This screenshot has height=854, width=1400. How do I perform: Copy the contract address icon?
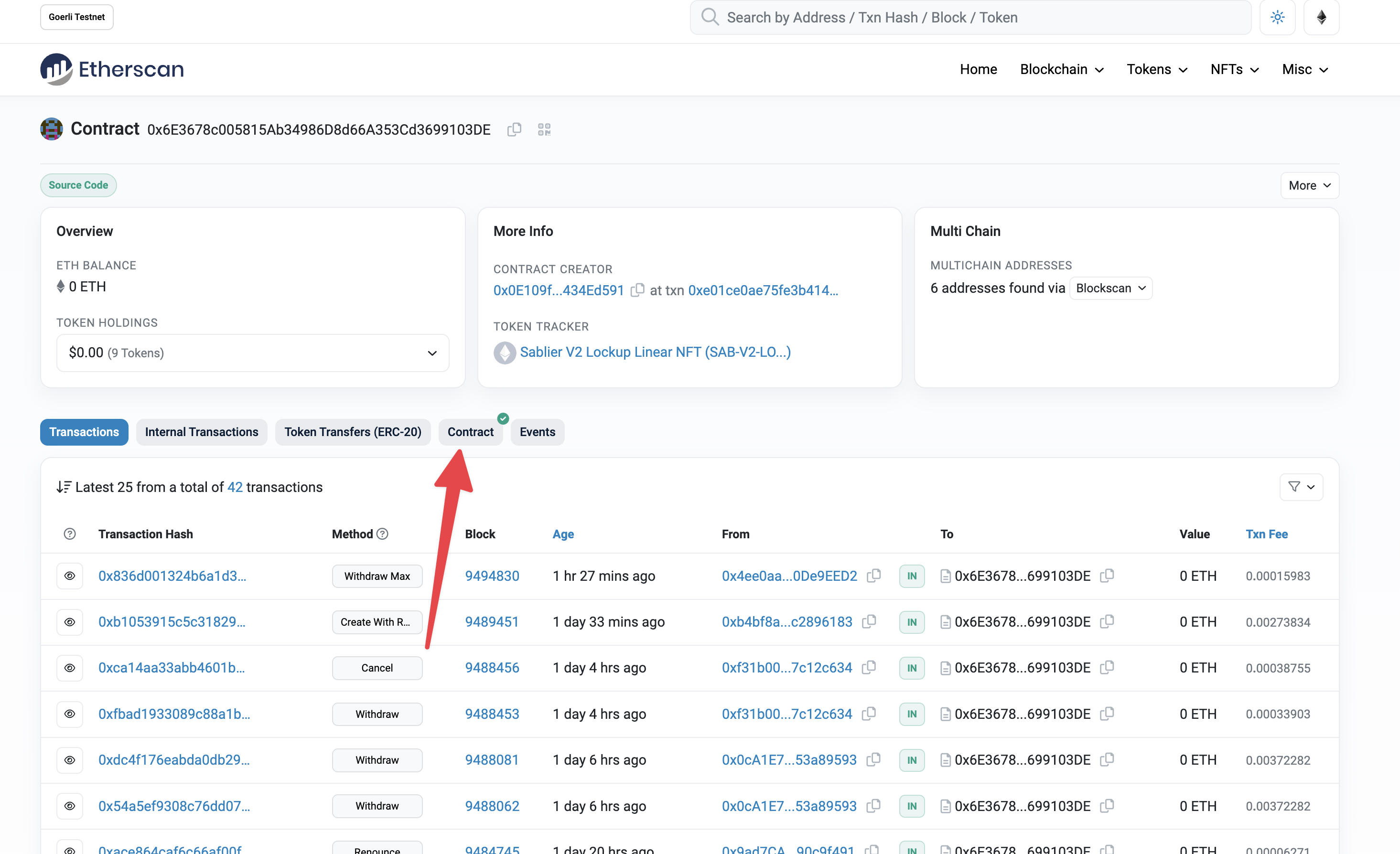pyautogui.click(x=514, y=129)
